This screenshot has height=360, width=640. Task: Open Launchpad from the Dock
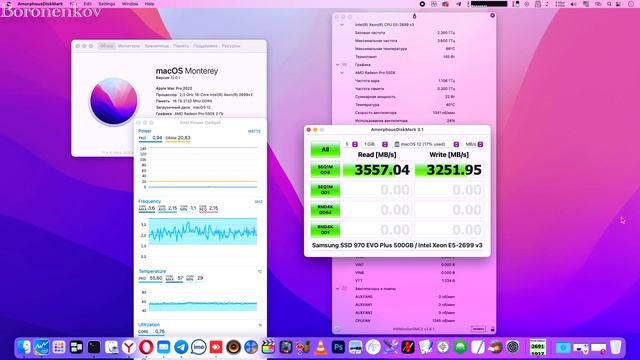(59, 347)
